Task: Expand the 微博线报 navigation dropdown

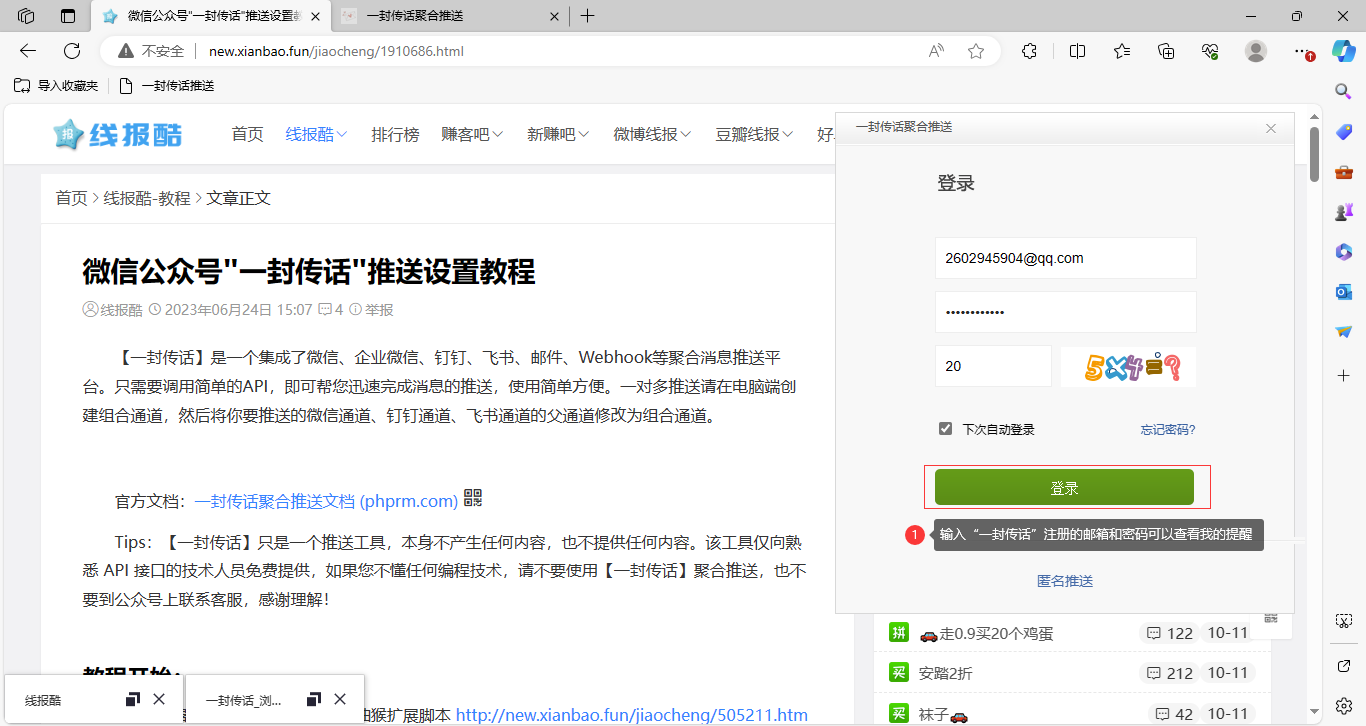Action: pyautogui.click(x=652, y=134)
